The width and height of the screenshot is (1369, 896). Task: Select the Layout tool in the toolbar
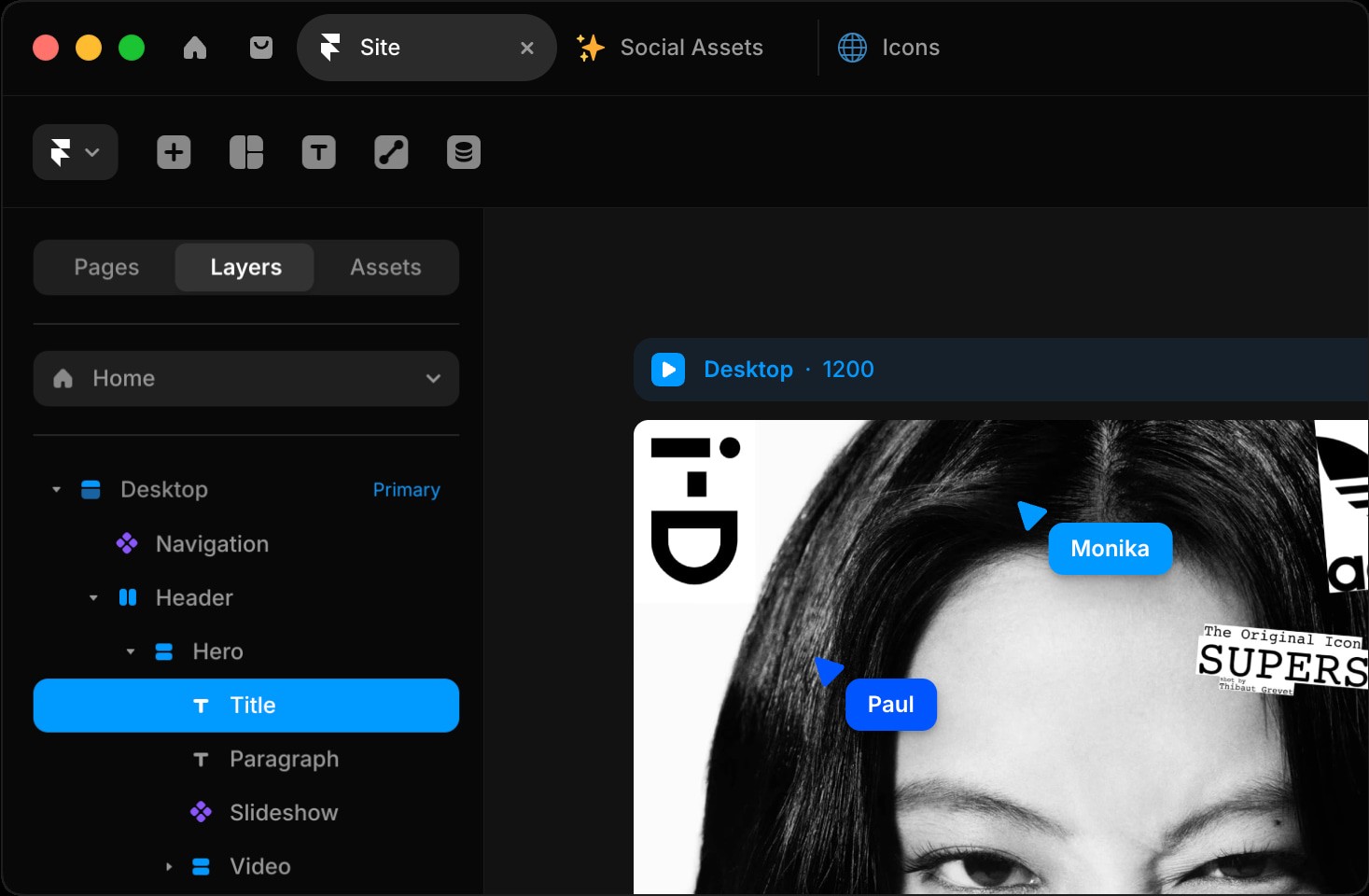[x=245, y=151]
